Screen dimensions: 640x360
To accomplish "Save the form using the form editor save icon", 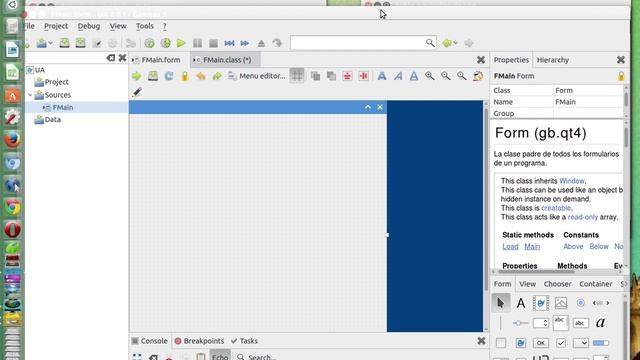I will 153,76.
